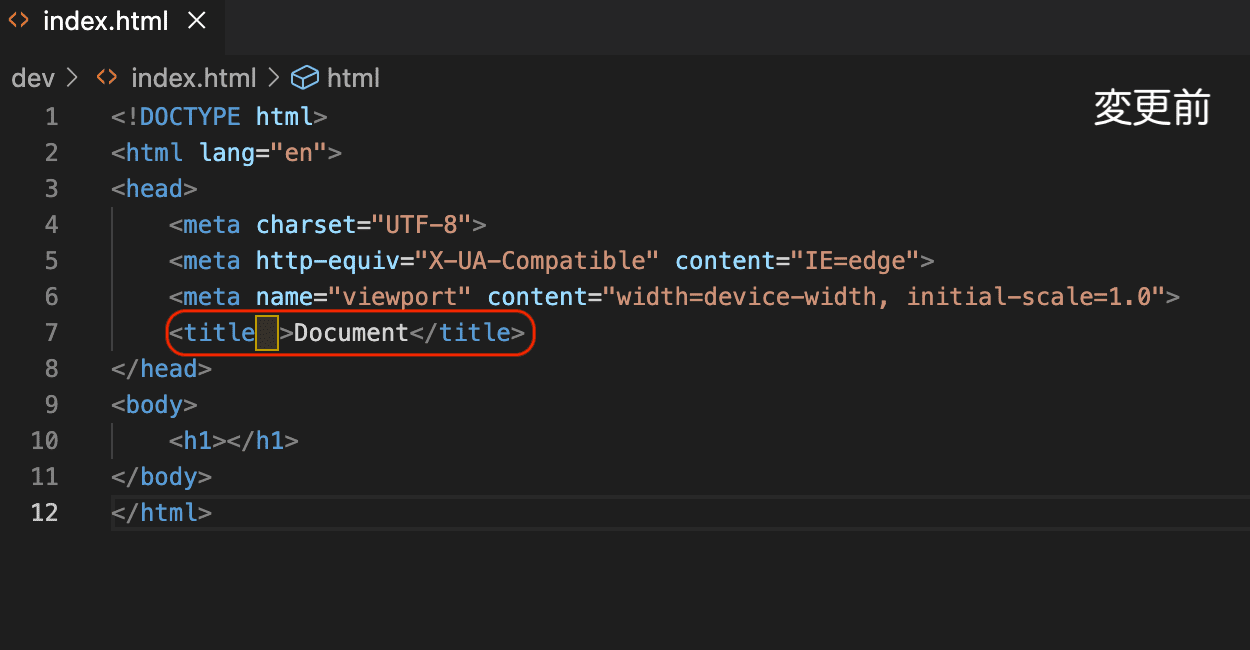This screenshot has width=1250, height=650.
Task: Click the HTML file icon in tab
Action: pos(18,21)
